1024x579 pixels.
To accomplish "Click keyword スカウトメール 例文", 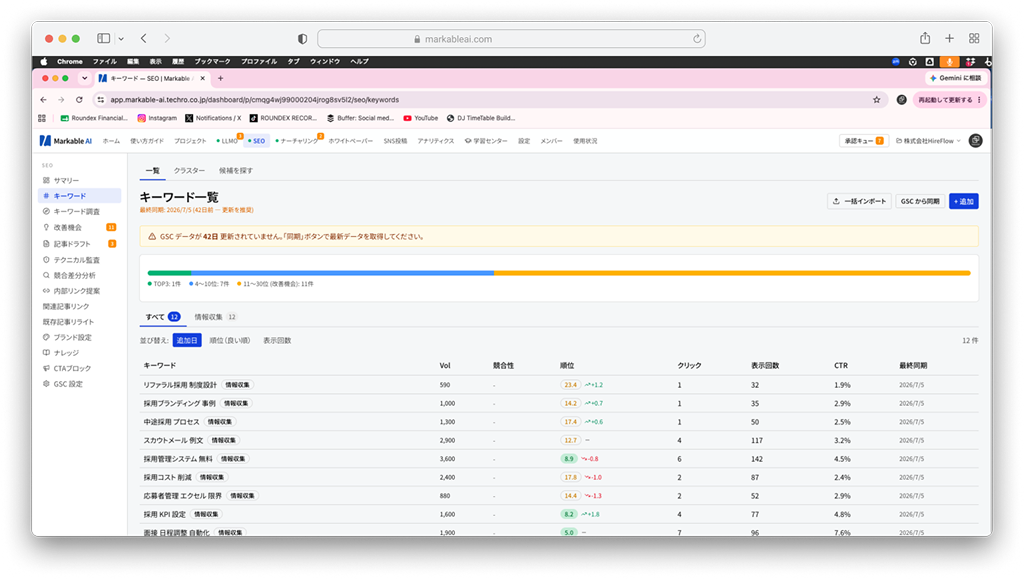I will 173,441.
